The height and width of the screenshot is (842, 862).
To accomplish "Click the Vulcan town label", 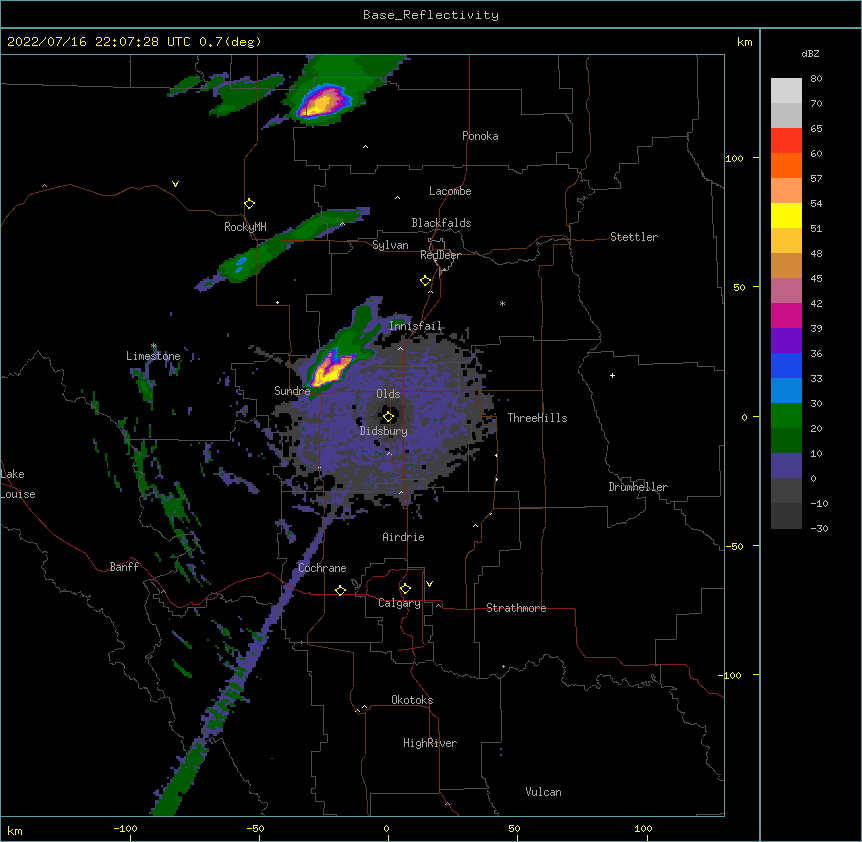I will [x=543, y=792].
